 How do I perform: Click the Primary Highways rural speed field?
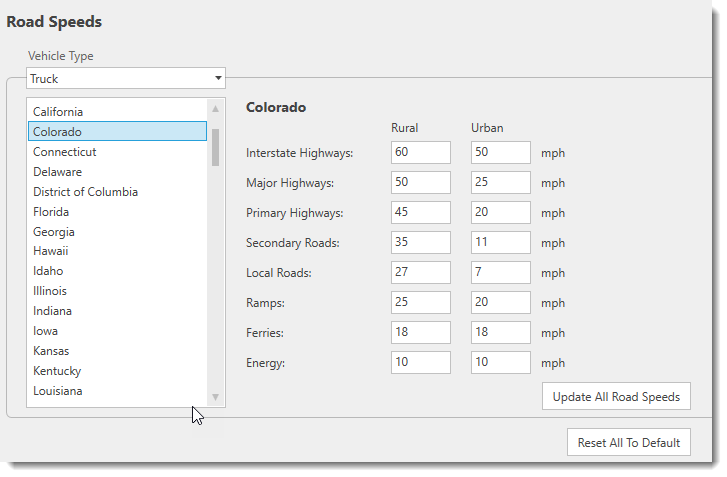tap(420, 213)
